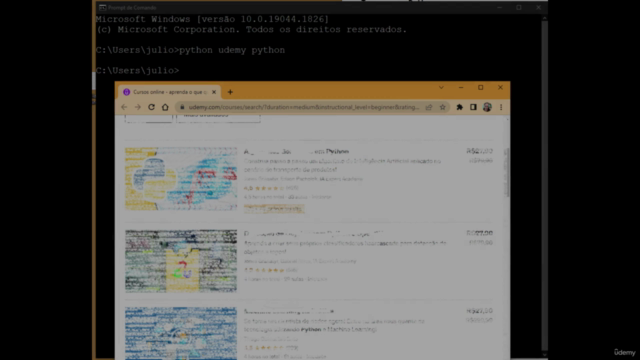640x360 pixels.
Task: Click the bestseller badge on first course
Action: click(274, 209)
